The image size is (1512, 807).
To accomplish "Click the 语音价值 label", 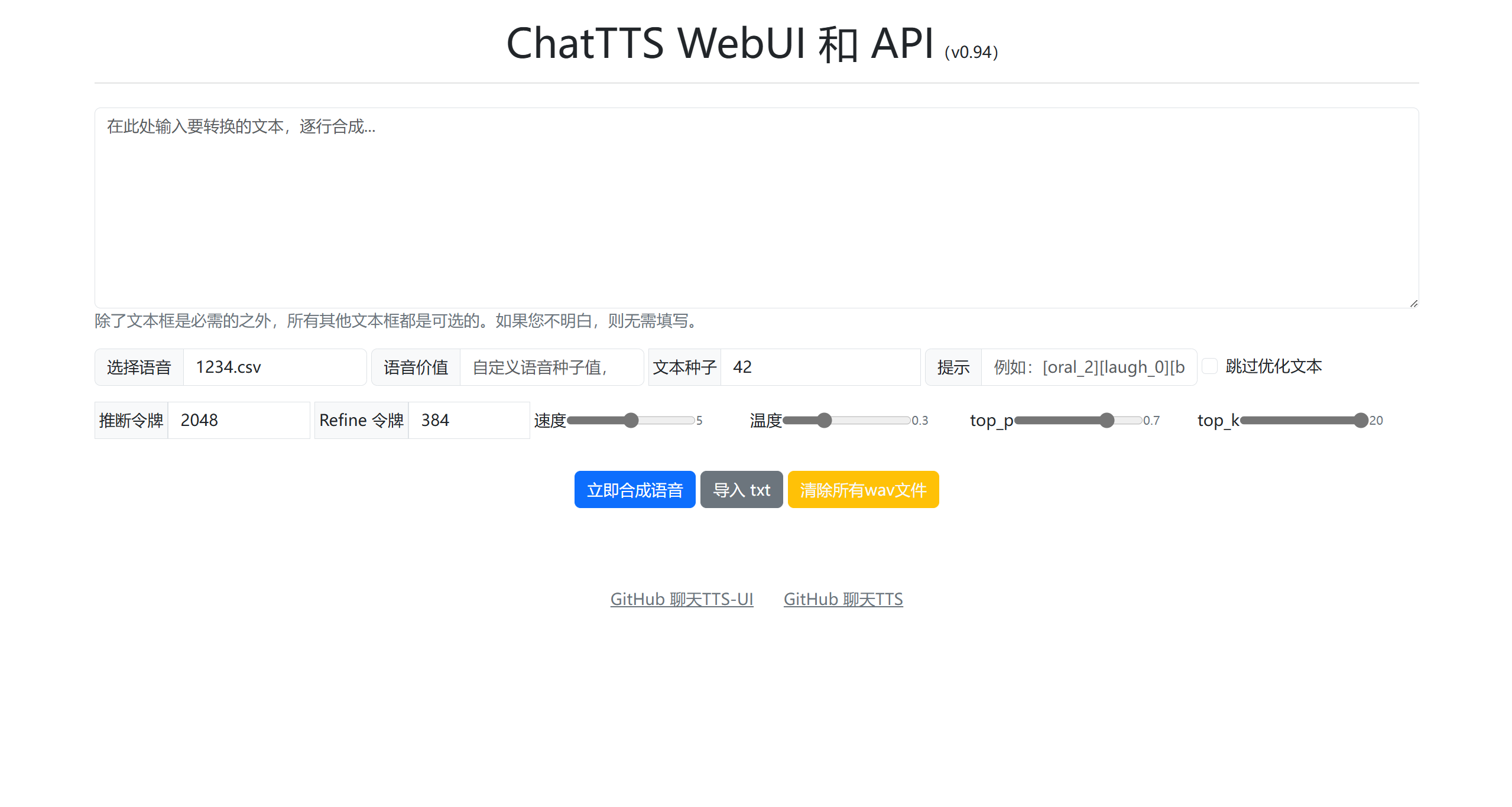I will (x=416, y=367).
